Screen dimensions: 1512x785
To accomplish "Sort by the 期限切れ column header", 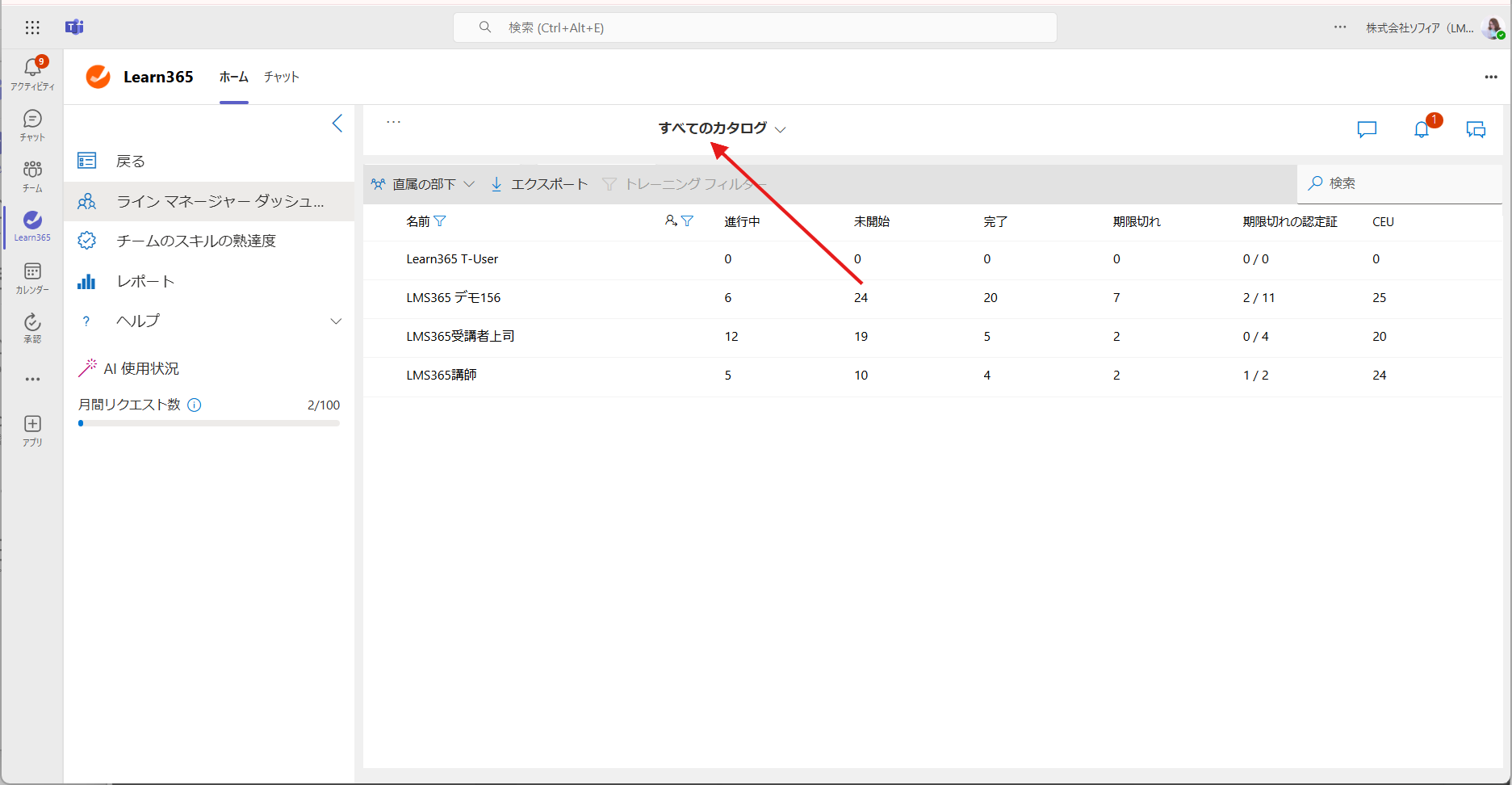I will click(x=1137, y=221).
